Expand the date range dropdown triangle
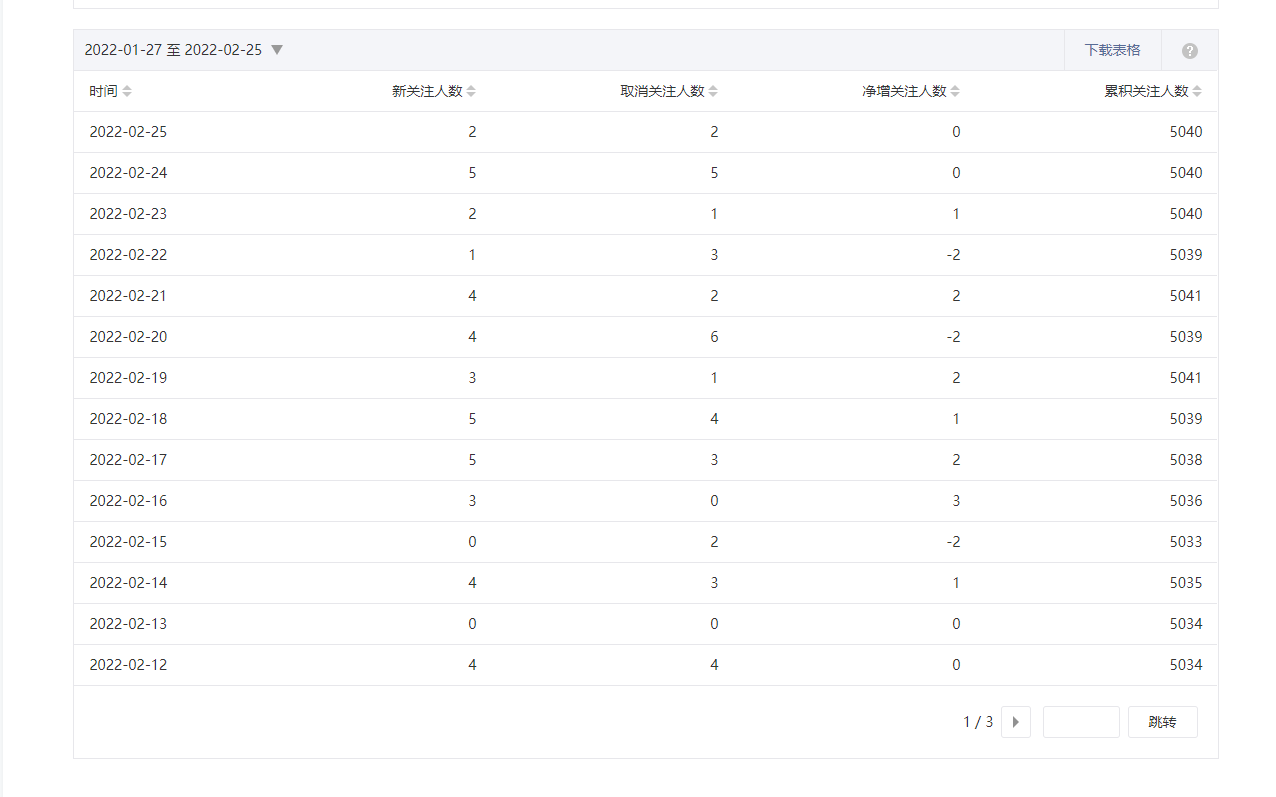The image size is (1276, 797). pyautogui.click(x=277, y=50)
